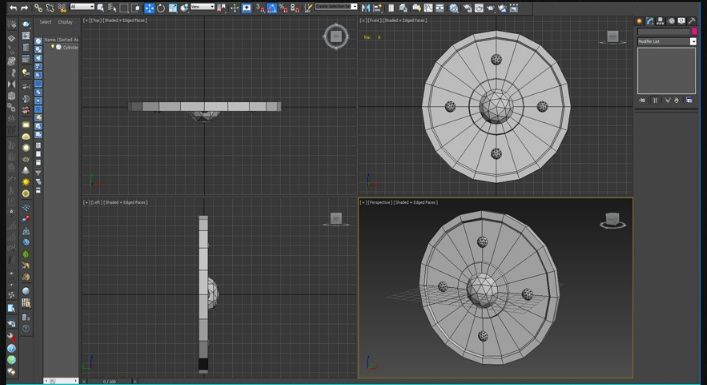Toggle the Angle Snap icon
Image resolution: width=707 pixels, height=385 pixels.
[272, 8]
